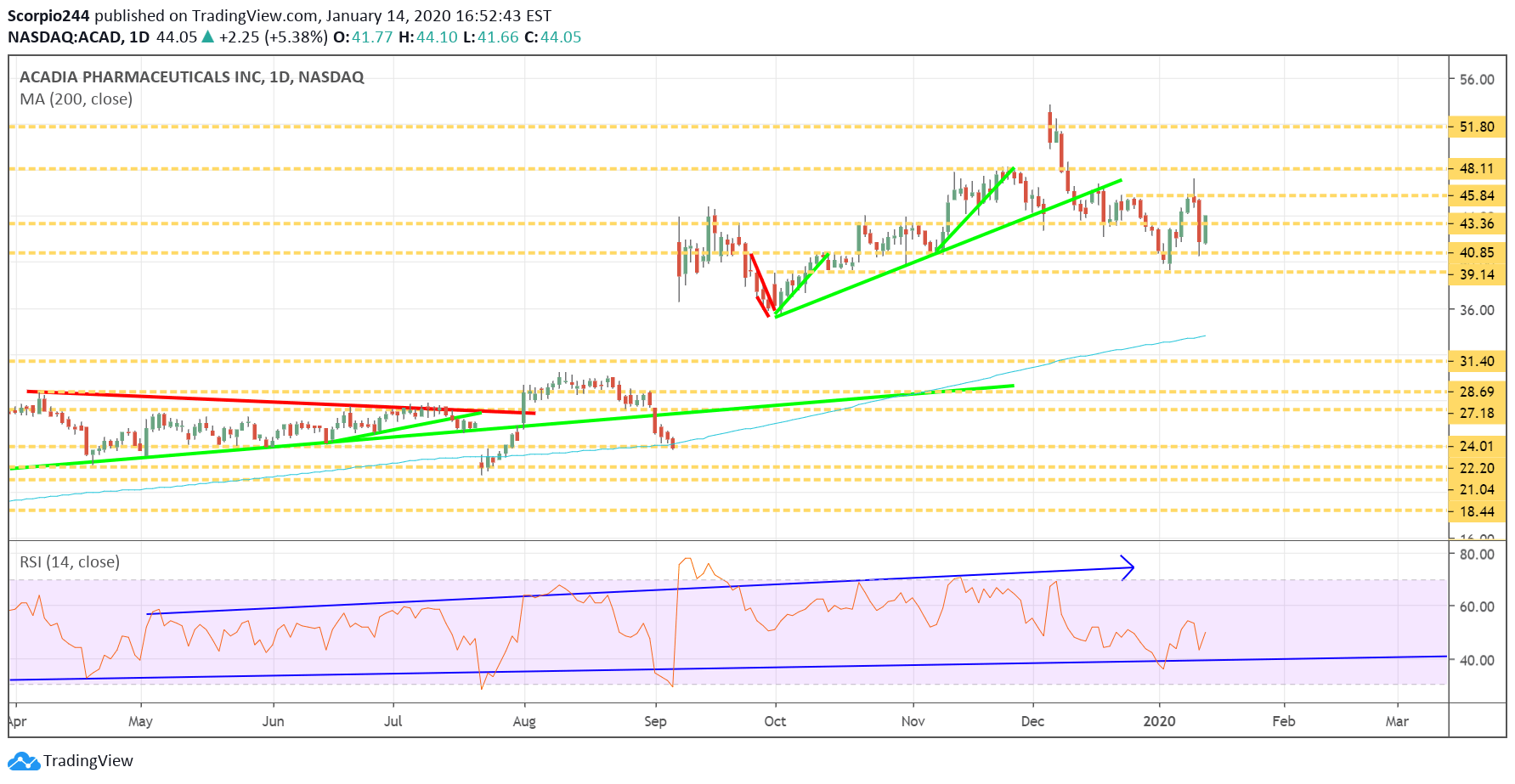The image size is (1515, 784).
Task: Click the MA (200, close) indicator label
Action: 76,99
